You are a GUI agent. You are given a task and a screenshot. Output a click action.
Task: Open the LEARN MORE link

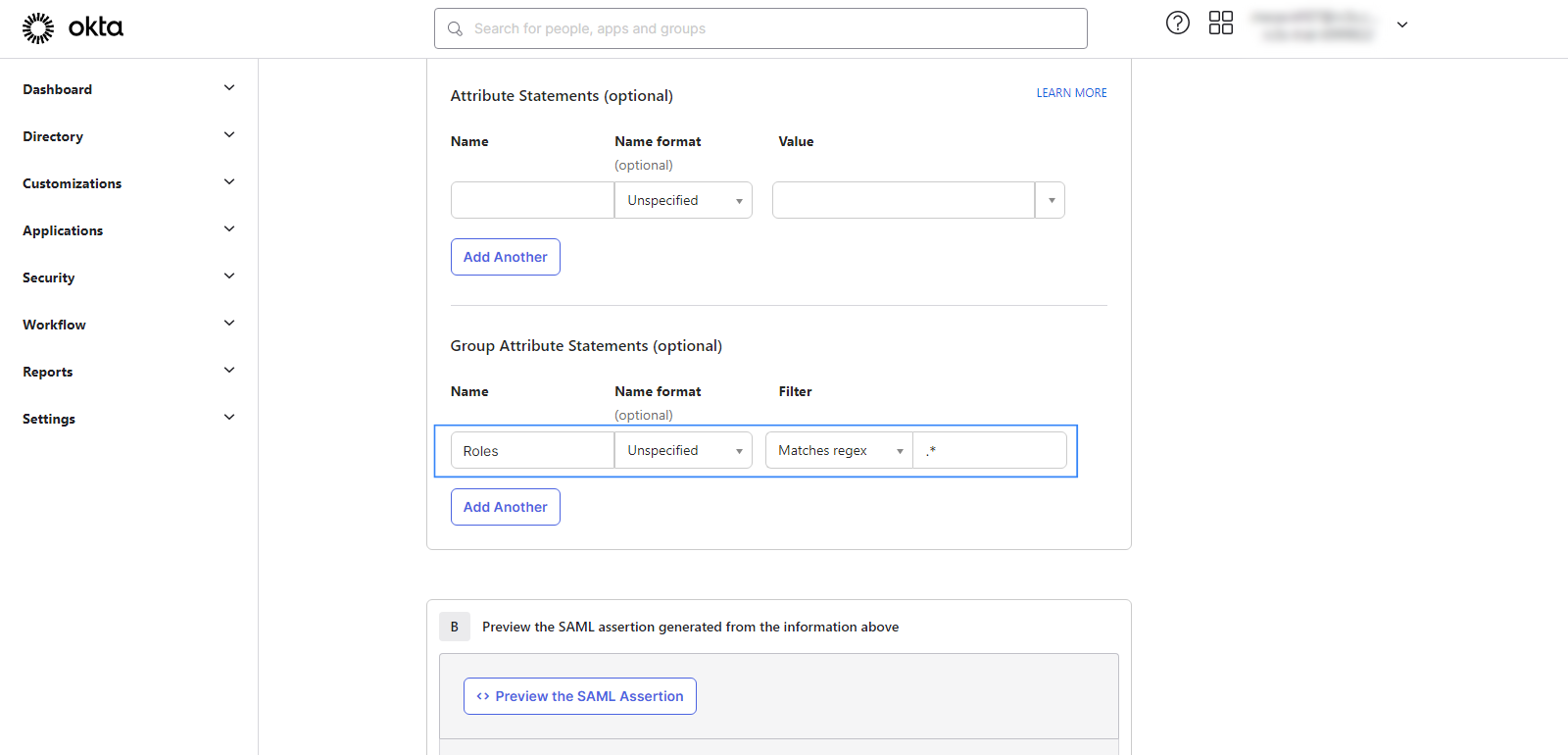[1071, 93]
